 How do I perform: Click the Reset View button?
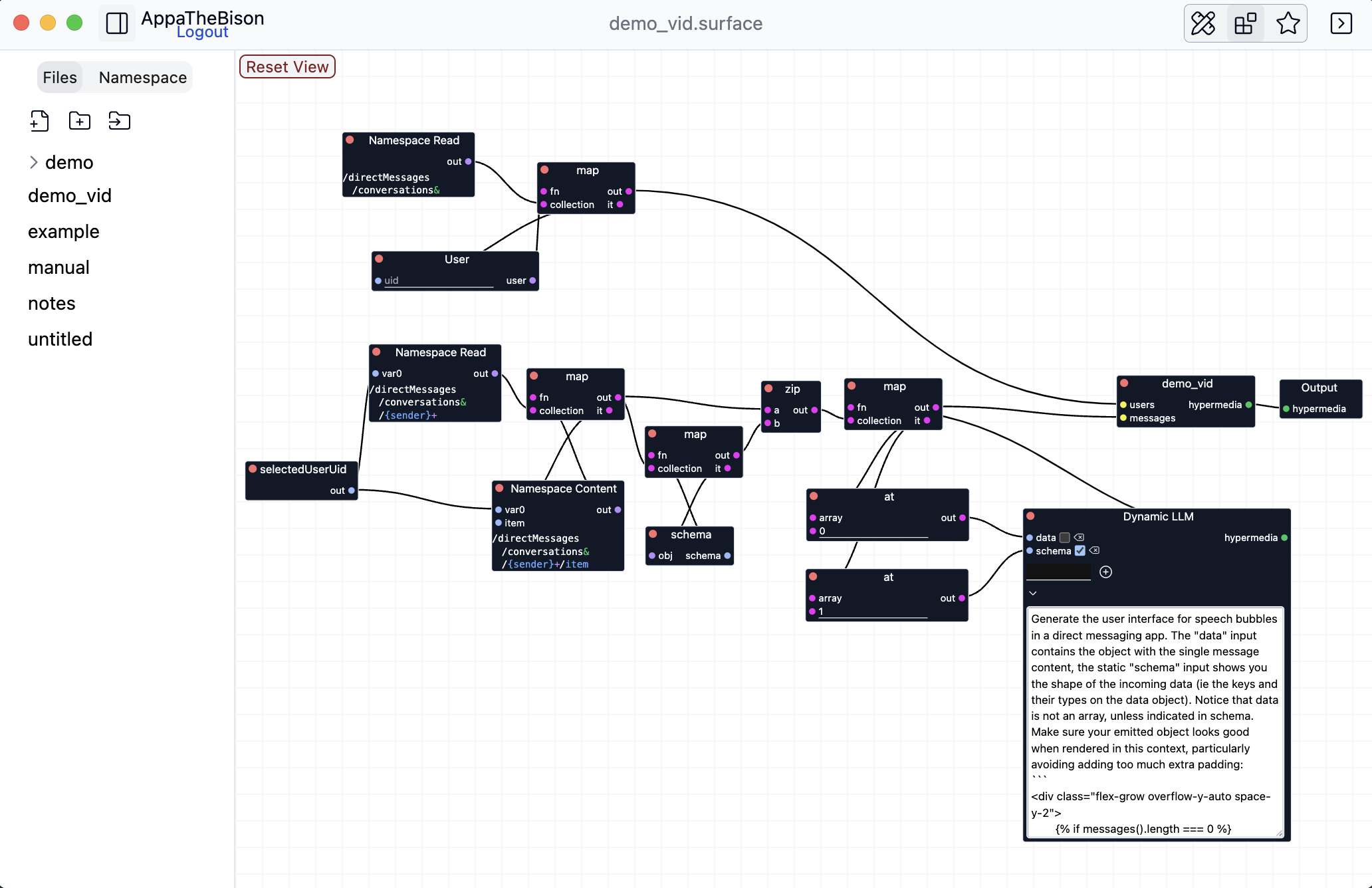coord(287,66)
